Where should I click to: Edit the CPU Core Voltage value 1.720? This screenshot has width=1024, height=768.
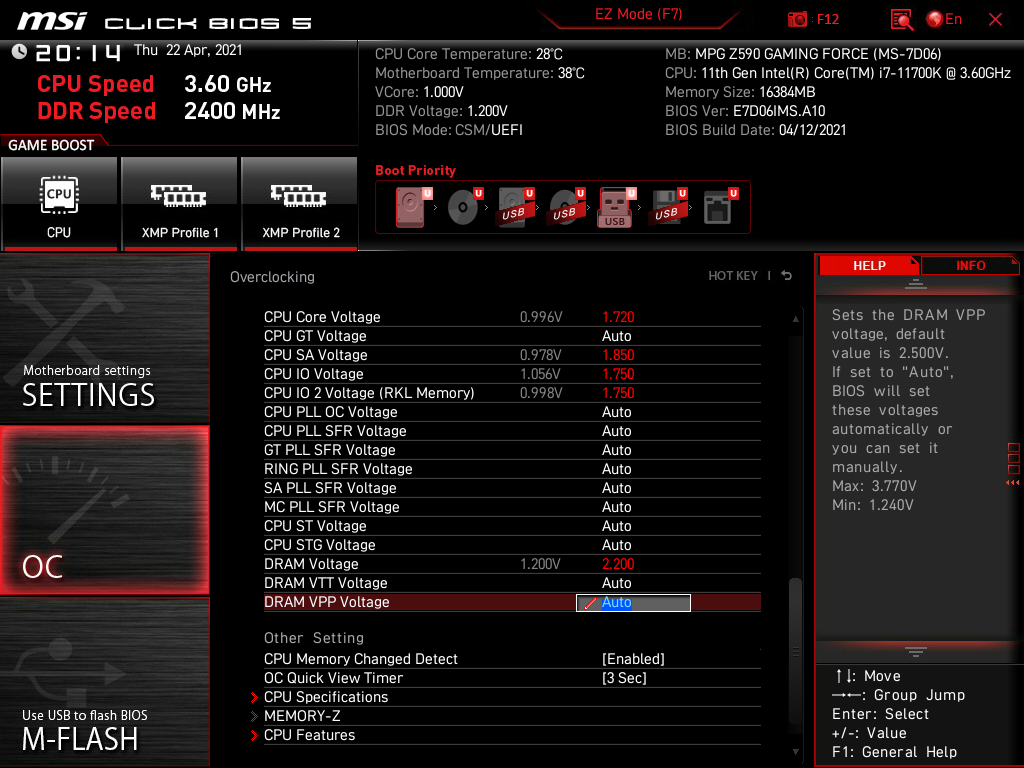[x=618, y=317]
